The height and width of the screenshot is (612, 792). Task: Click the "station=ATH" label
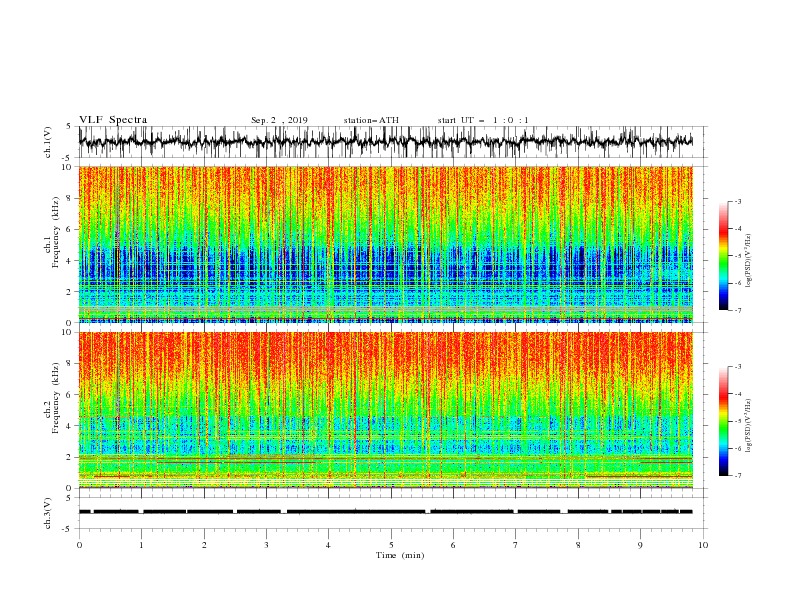click(x=371, y=120)
